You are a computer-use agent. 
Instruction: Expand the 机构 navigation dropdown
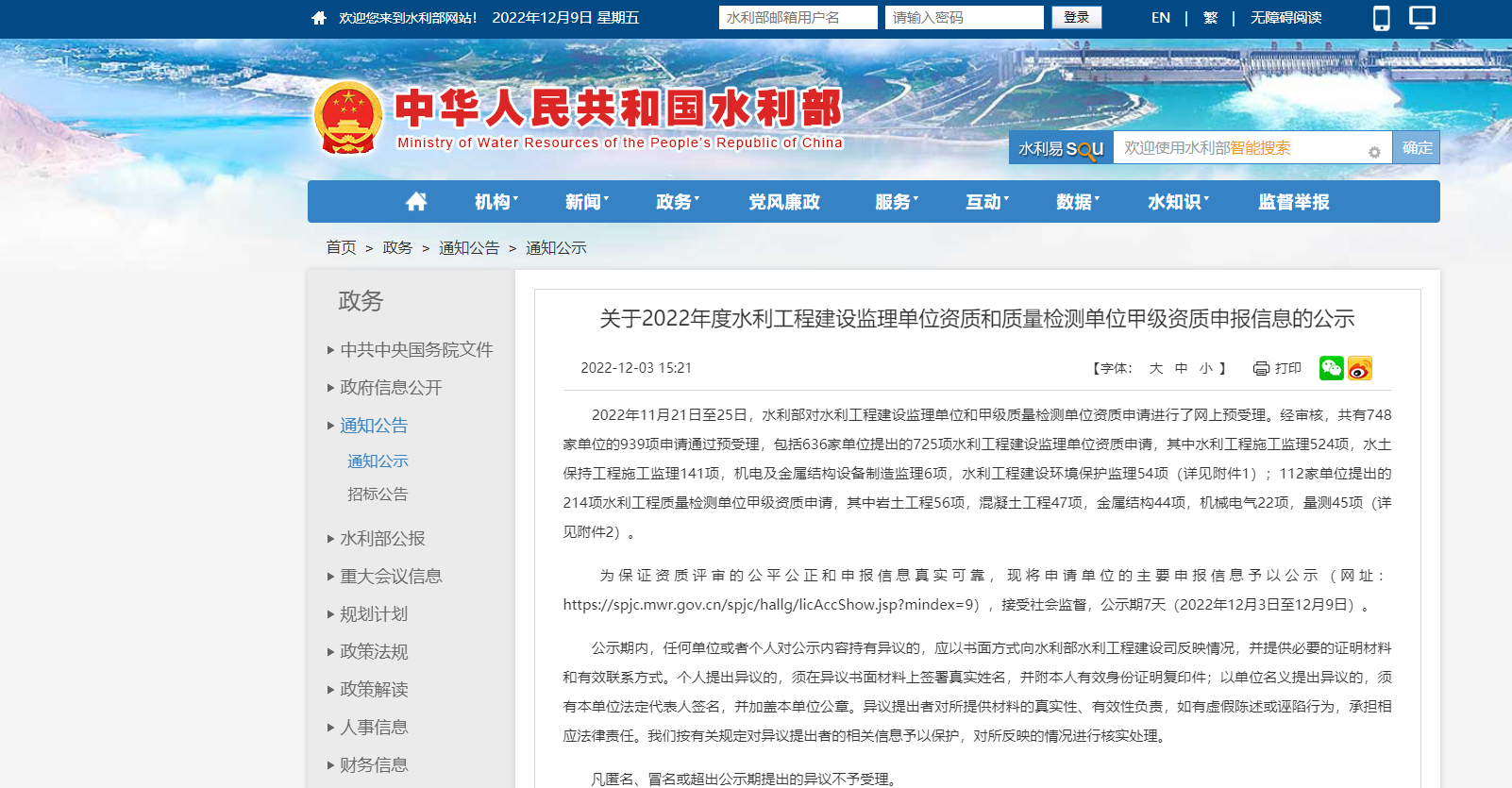click(x=496, y=202)
